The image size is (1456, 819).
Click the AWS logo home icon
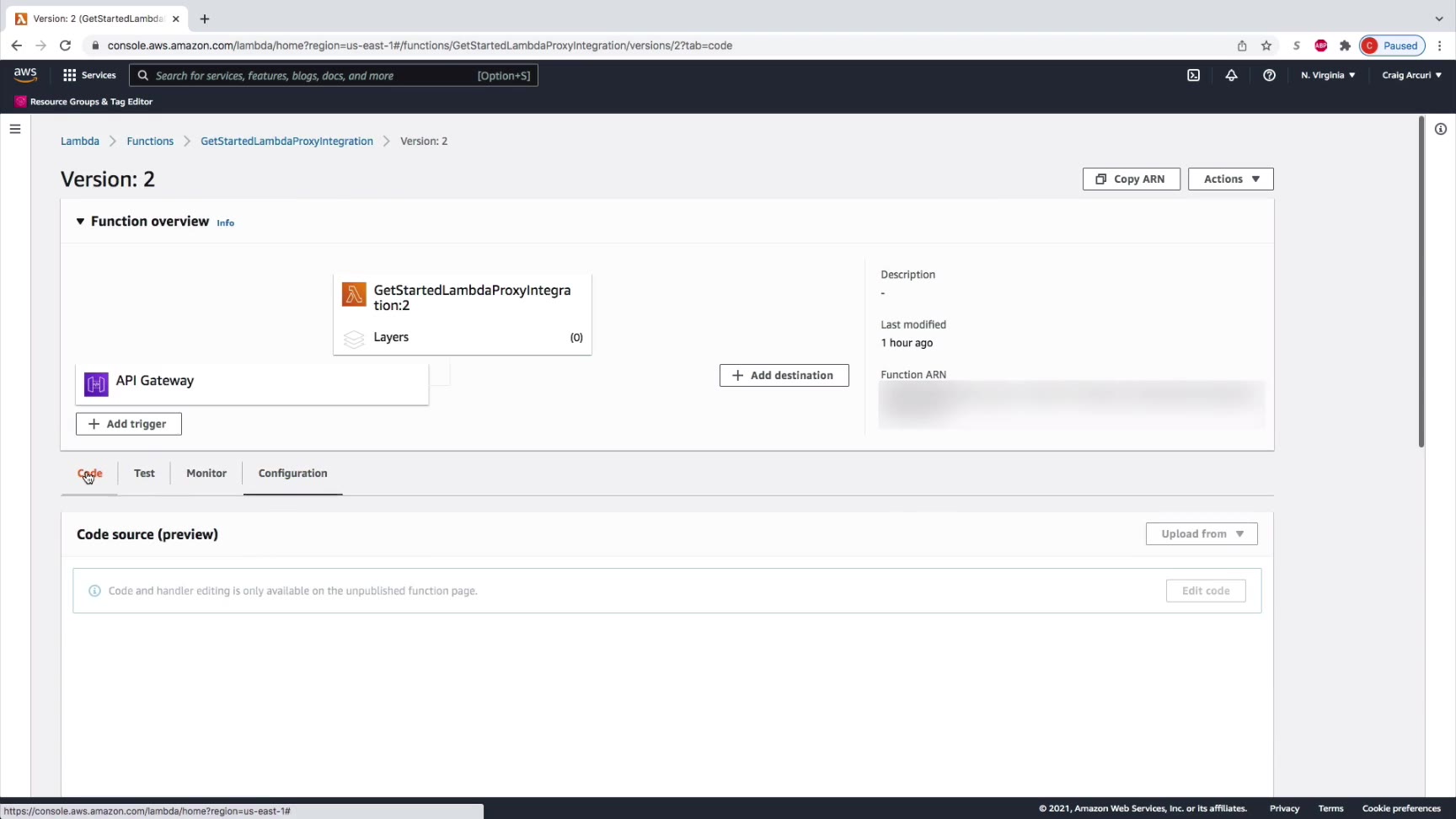coord(25,75)
